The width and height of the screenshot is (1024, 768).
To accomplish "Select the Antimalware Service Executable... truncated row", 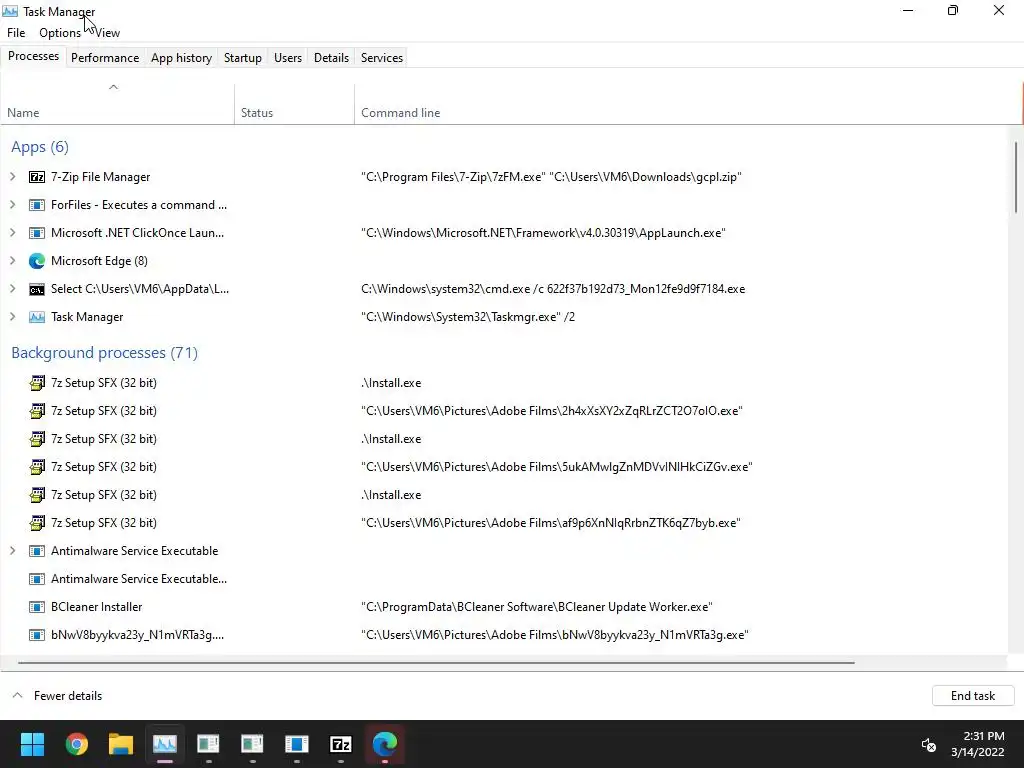I will [x=504, y=579].
